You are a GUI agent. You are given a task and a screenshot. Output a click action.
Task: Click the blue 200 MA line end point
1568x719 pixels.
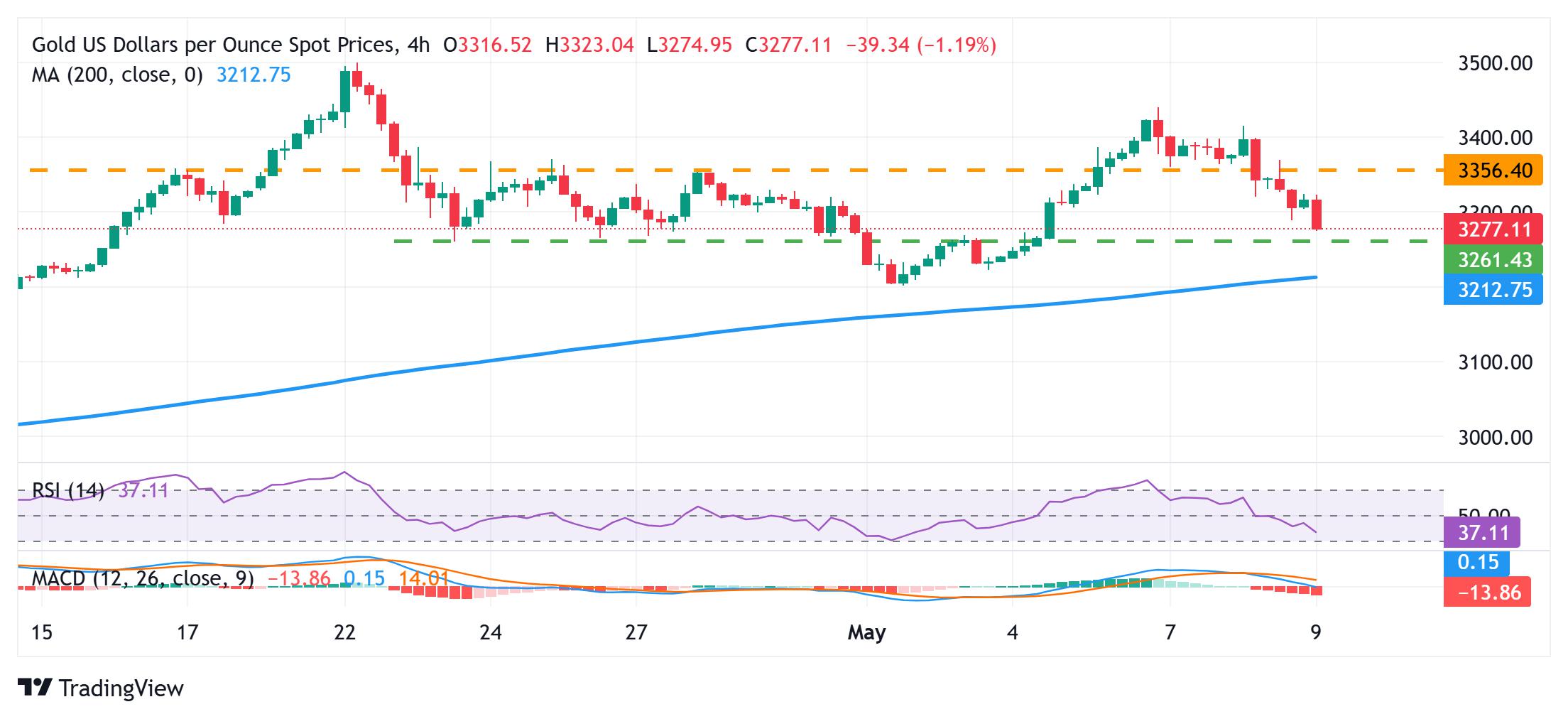(x=1316, y=277)
